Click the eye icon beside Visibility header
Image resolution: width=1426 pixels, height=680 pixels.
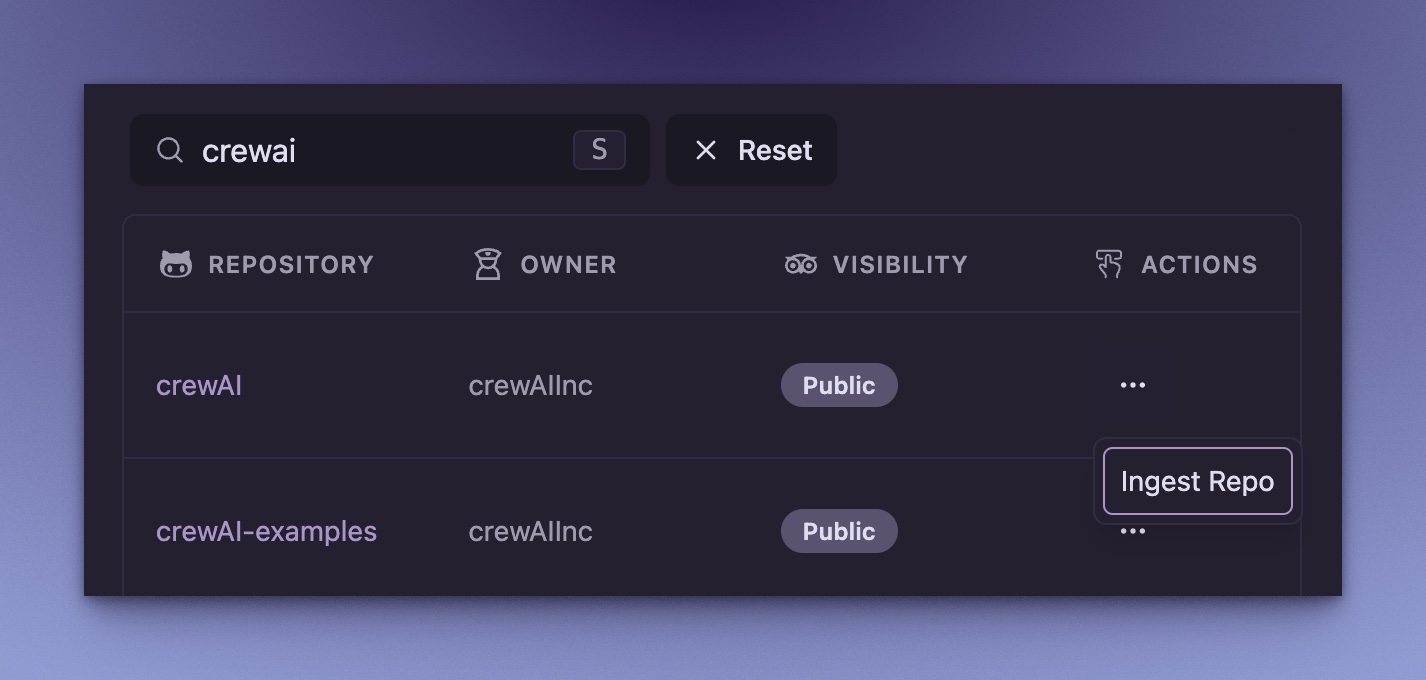[x=800, y=263]
